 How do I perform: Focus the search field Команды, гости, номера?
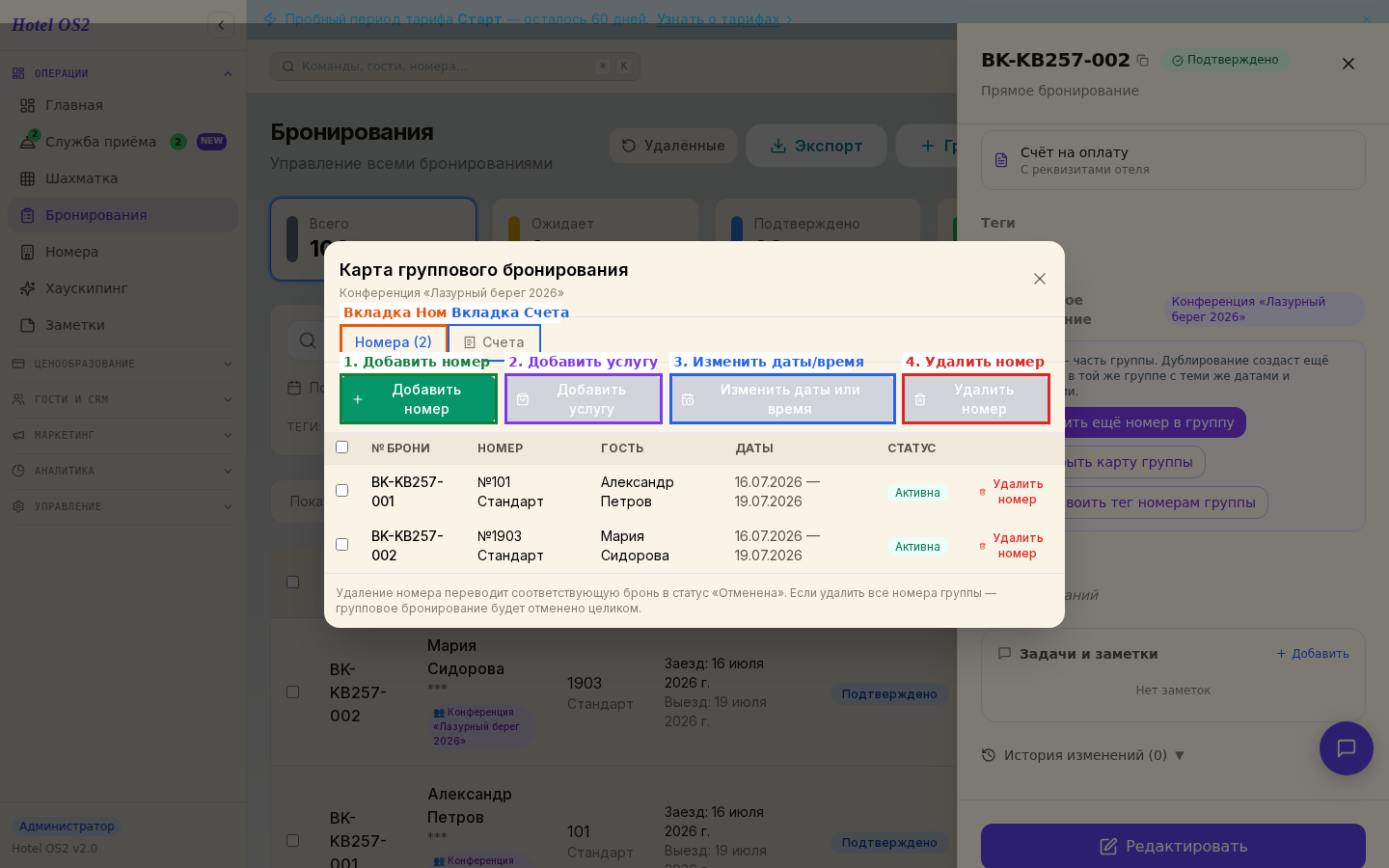click(455, 67)
